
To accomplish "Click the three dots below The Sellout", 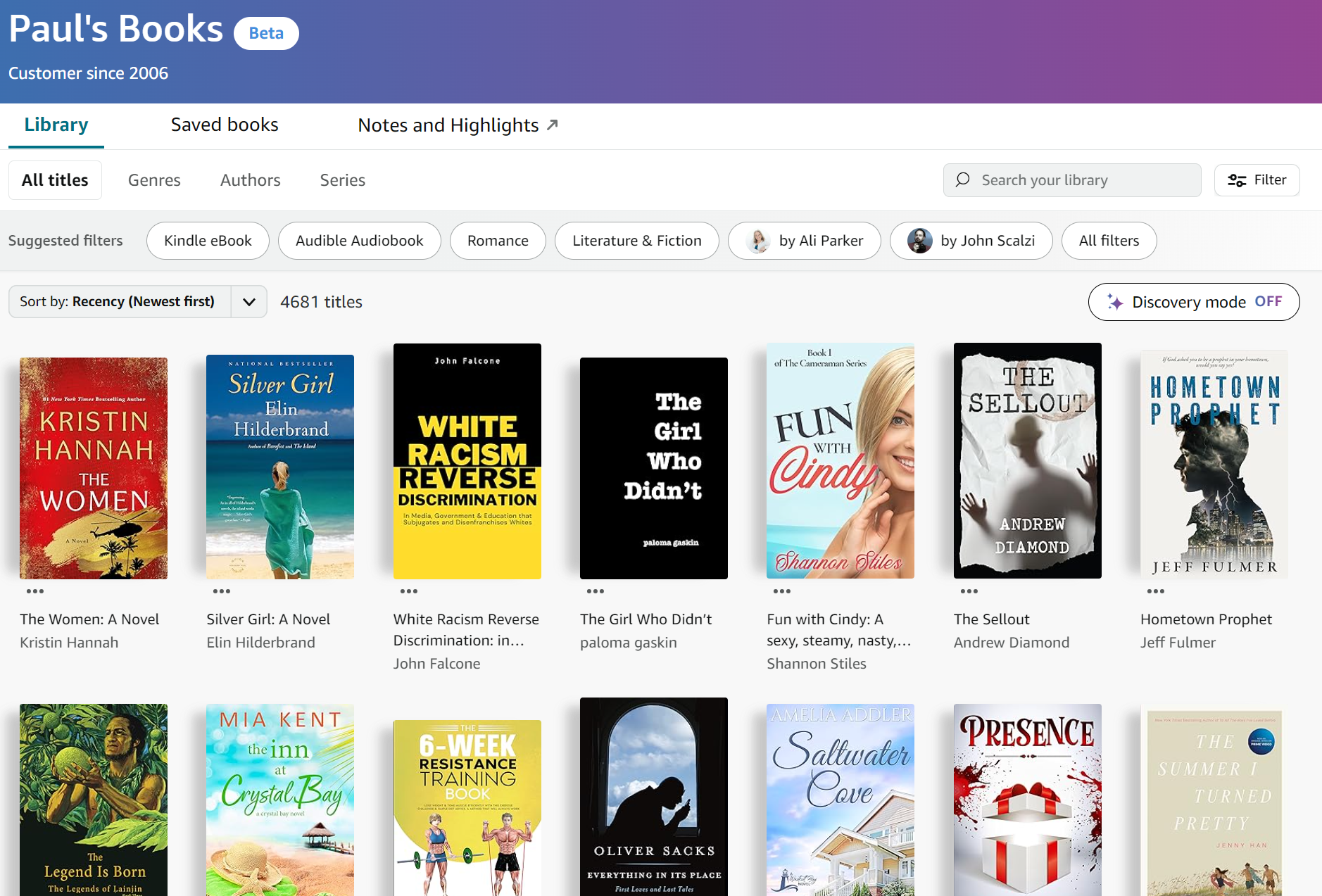I will tap(969, 591).
